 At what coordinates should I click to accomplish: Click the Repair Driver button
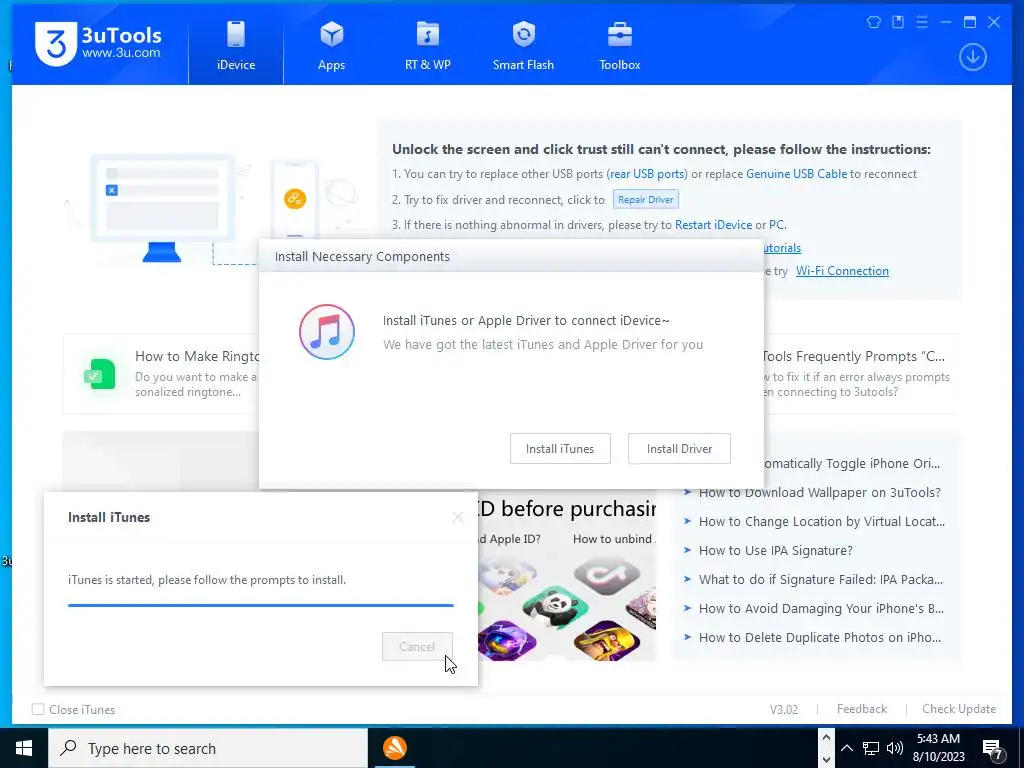[x=646, y=199]
